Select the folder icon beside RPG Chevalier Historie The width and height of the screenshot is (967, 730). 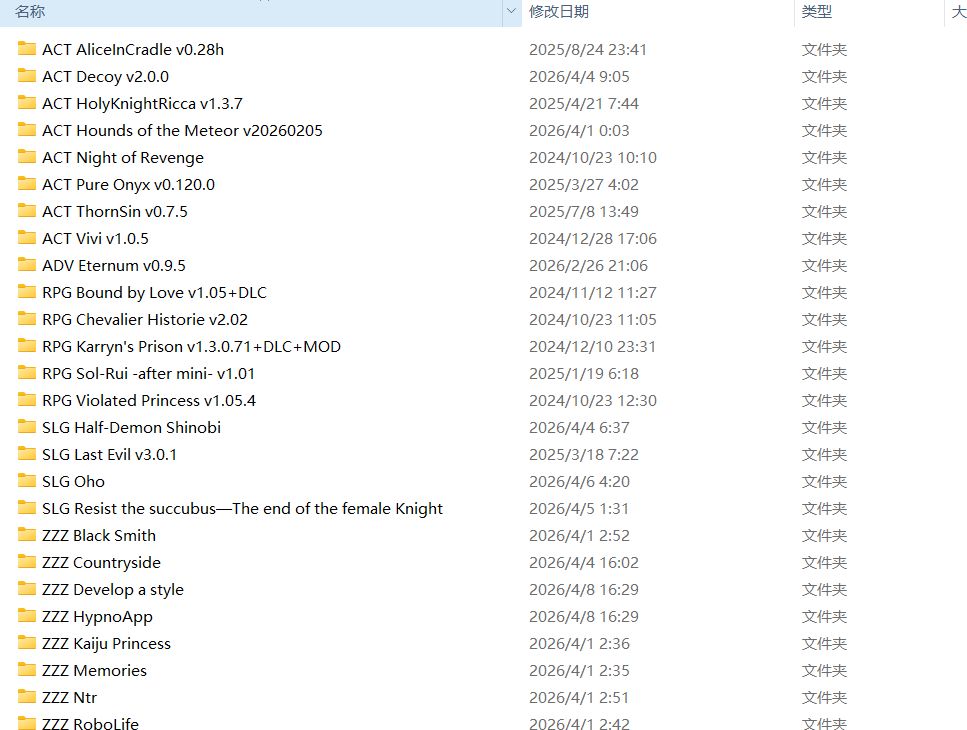click(27, 319)
